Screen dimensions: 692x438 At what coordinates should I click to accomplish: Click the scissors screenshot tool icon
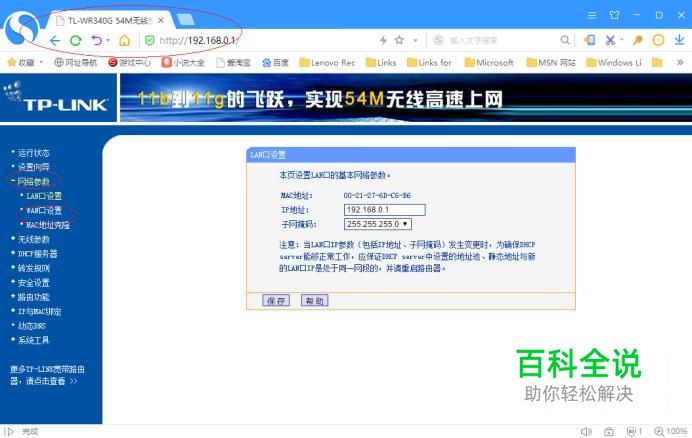pos(610,40)
